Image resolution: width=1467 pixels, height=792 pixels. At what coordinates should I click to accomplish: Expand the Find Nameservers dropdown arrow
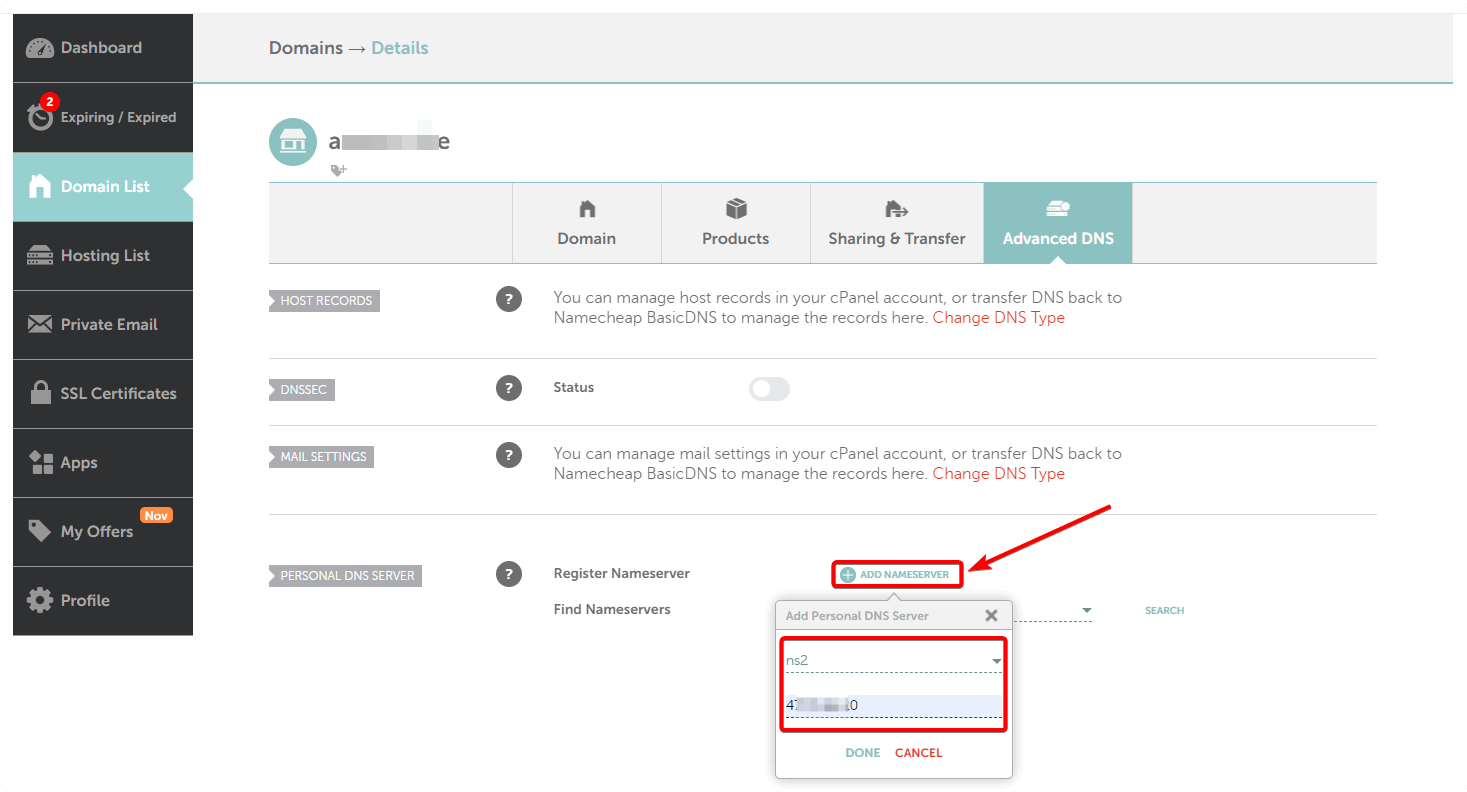tap(1087, 610)
